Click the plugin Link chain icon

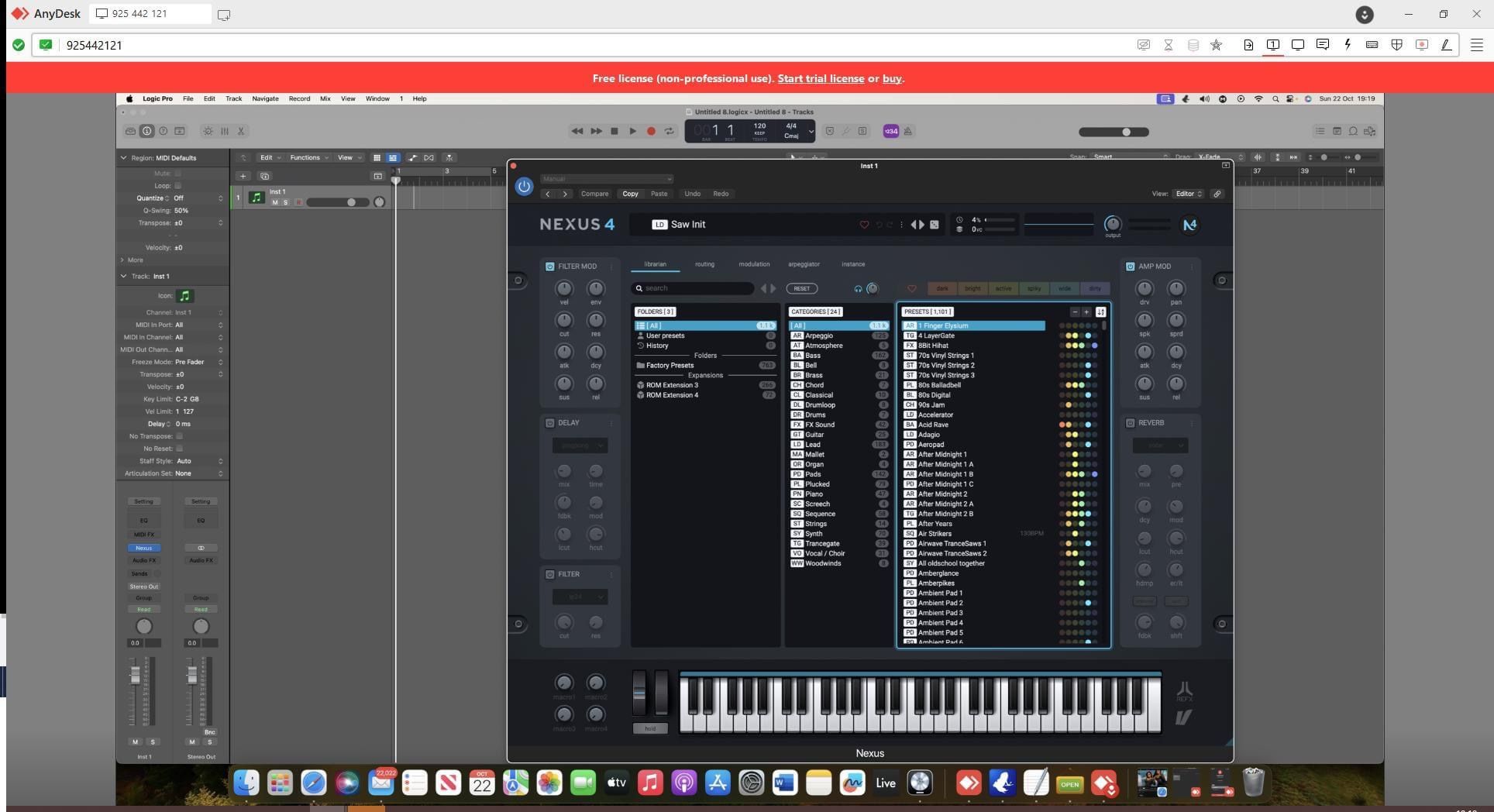[1217, 194]
